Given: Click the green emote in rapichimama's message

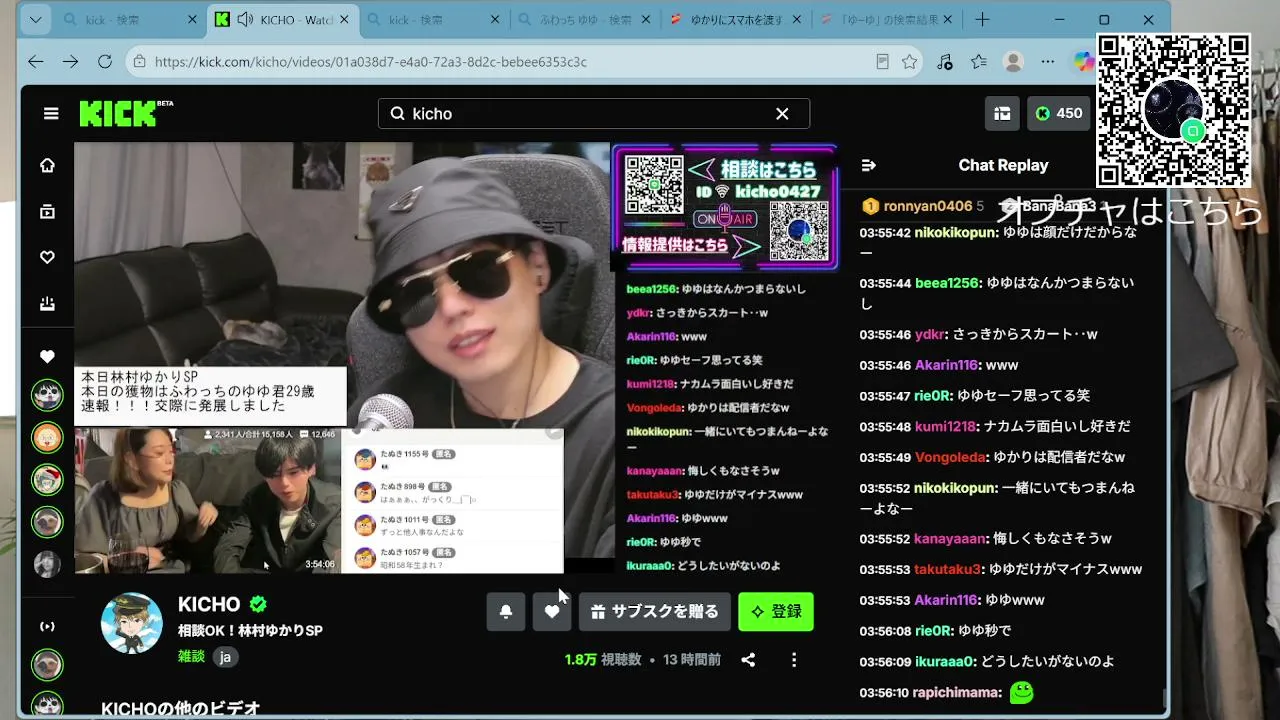Looking at the screenshot, I should [1021, 692].
